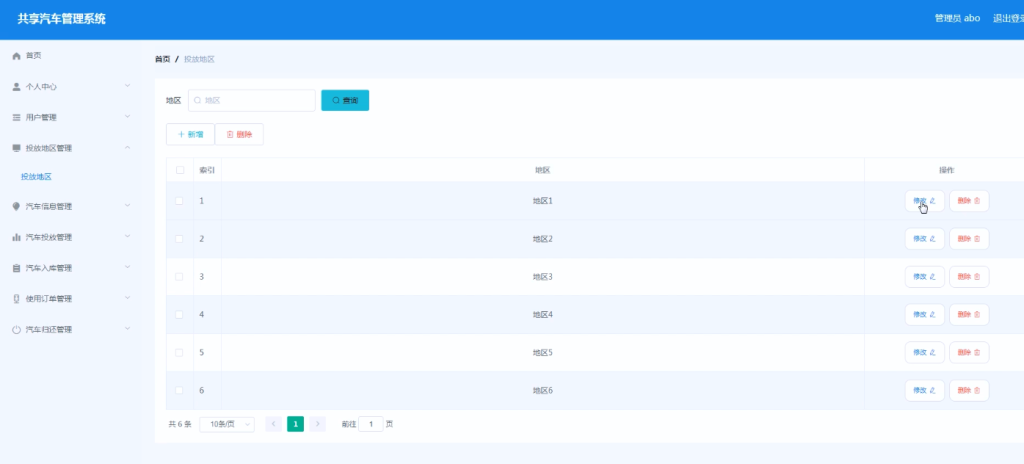The width and height of the screenshot is (1024, 464).
Task: Click 删除 button for row 地区4
Action: (x=968, y=315)
